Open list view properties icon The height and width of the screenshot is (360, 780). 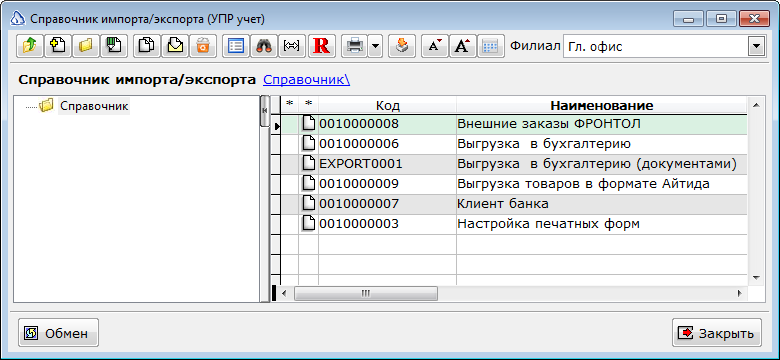tap(235, 46)
